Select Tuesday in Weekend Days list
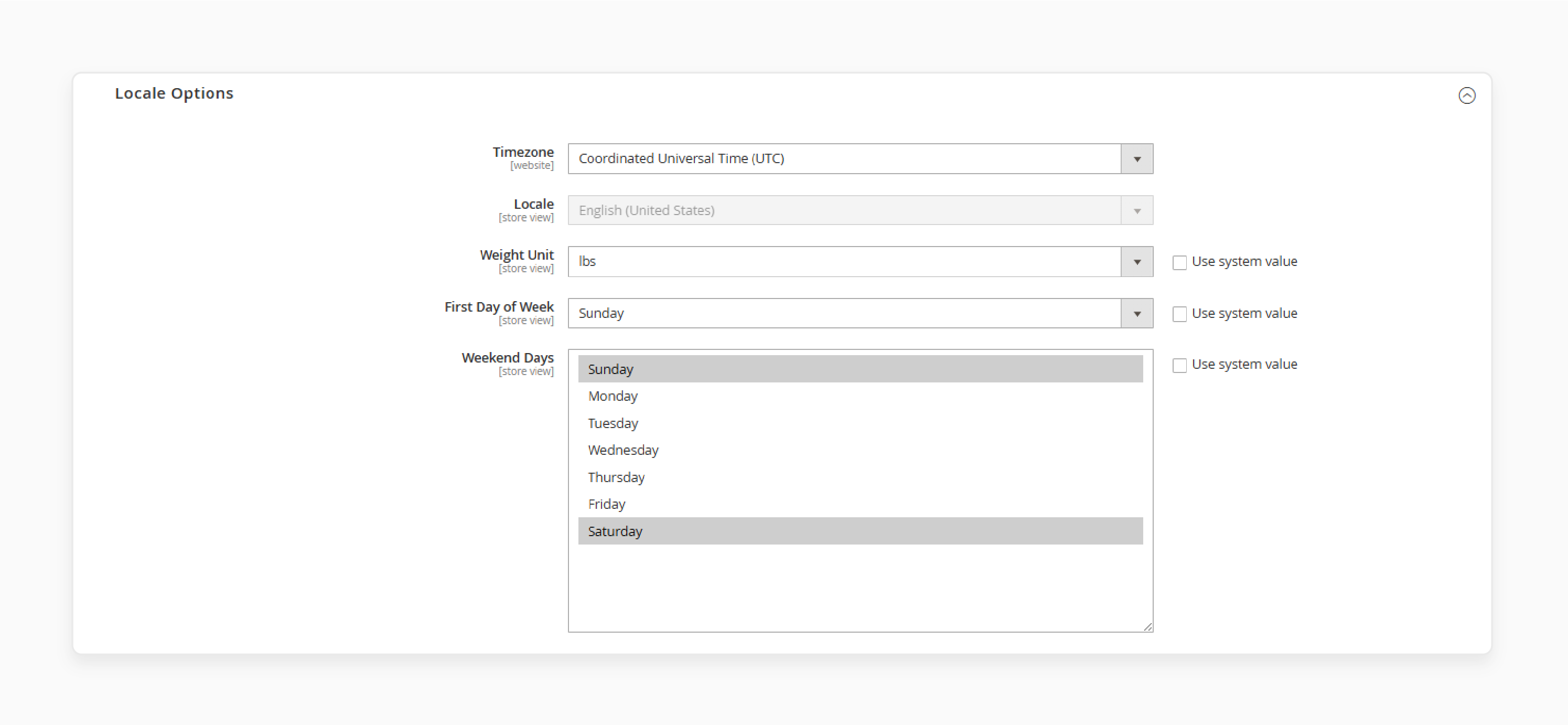The image size is (1568, 725). (x=860, y=423)
